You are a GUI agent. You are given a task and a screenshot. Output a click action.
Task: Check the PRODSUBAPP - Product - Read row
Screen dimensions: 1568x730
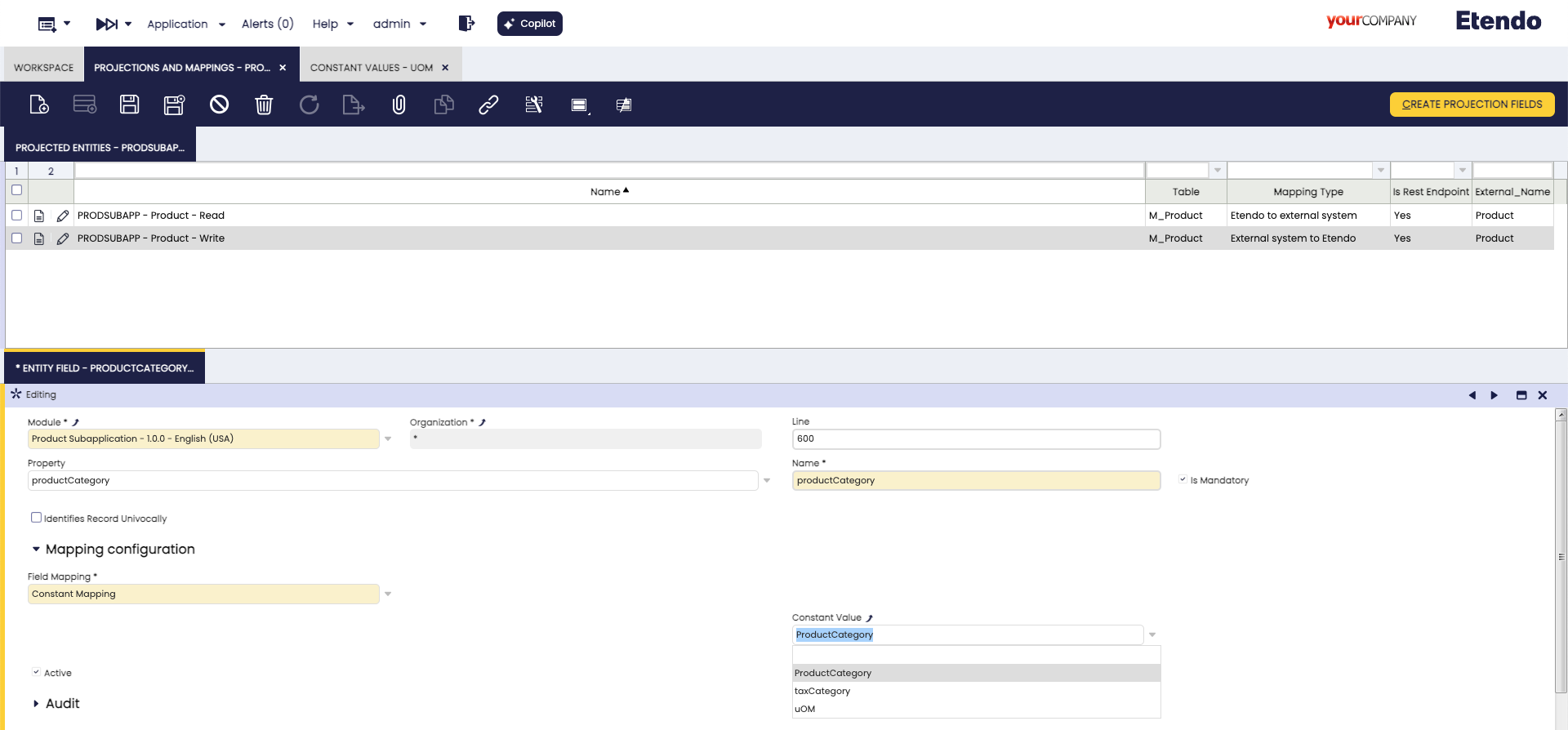point(16,216)
